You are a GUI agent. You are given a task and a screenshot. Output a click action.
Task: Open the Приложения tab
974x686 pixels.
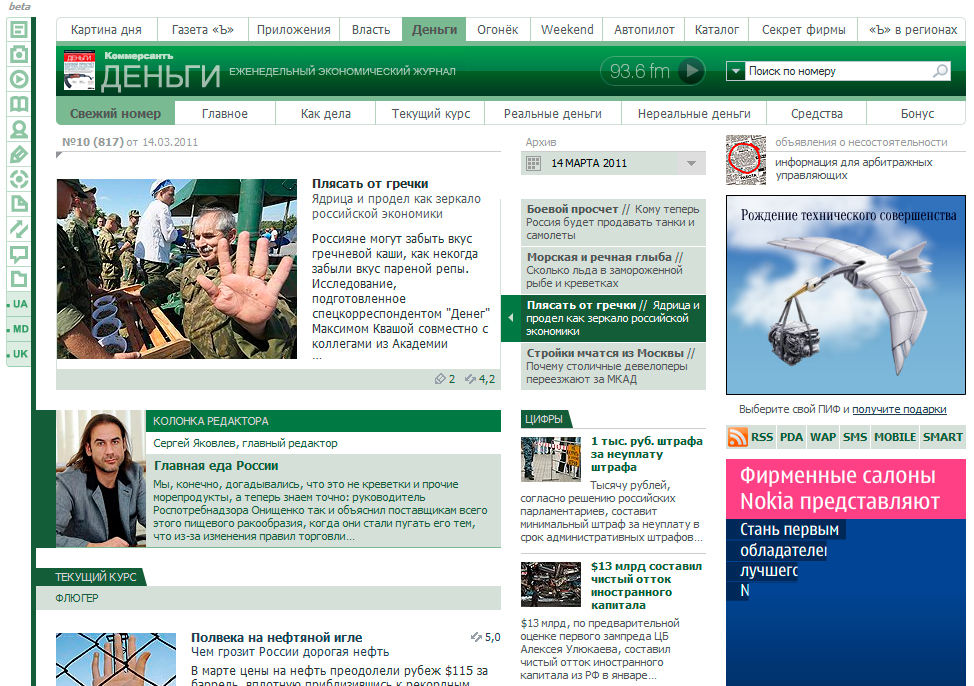click(x=294, y=30)
